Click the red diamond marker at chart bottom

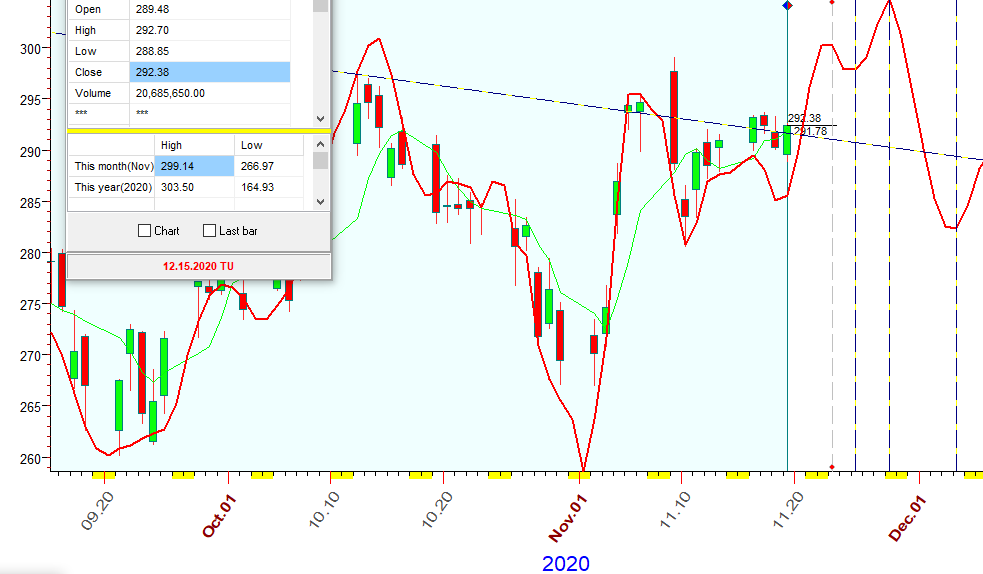coord(832,467)
